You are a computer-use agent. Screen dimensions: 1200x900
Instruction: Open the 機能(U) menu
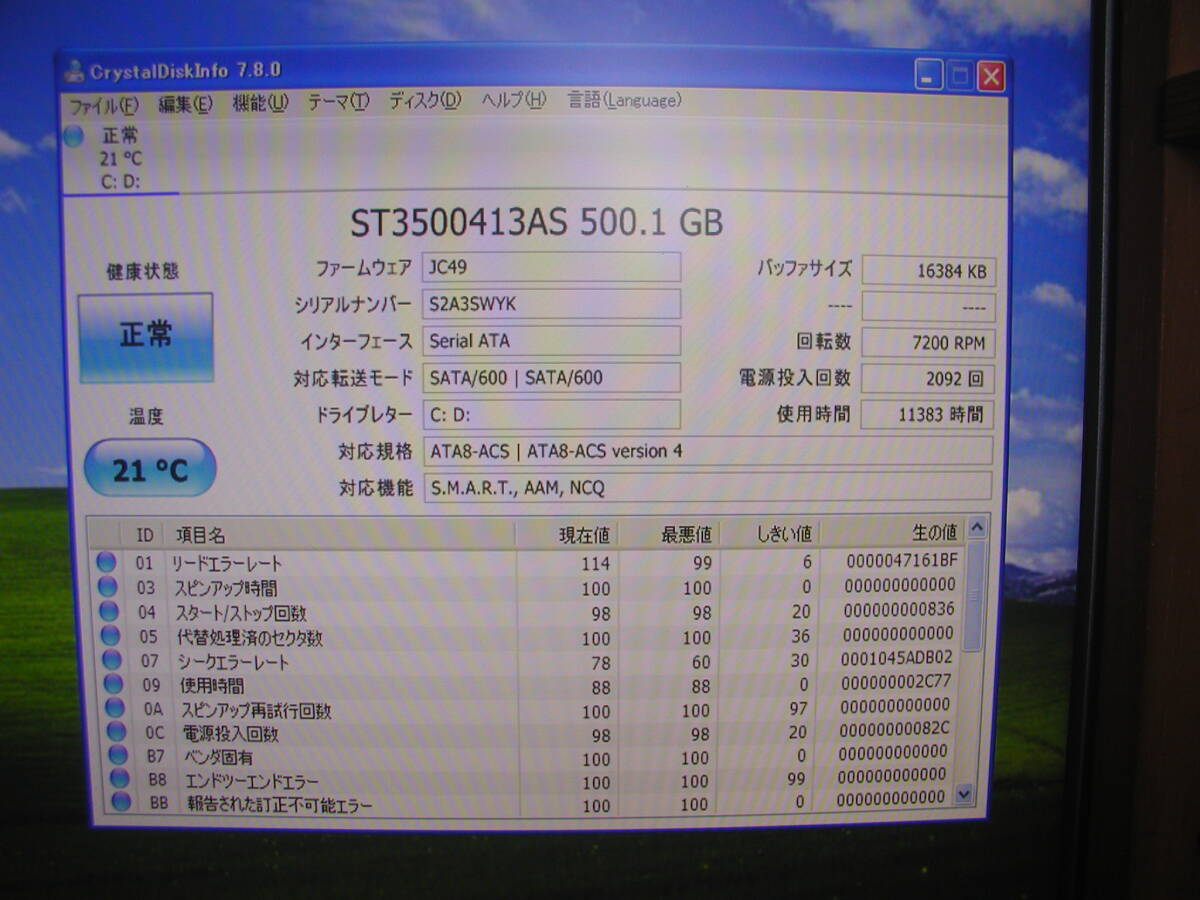click(x=259, y=102)
